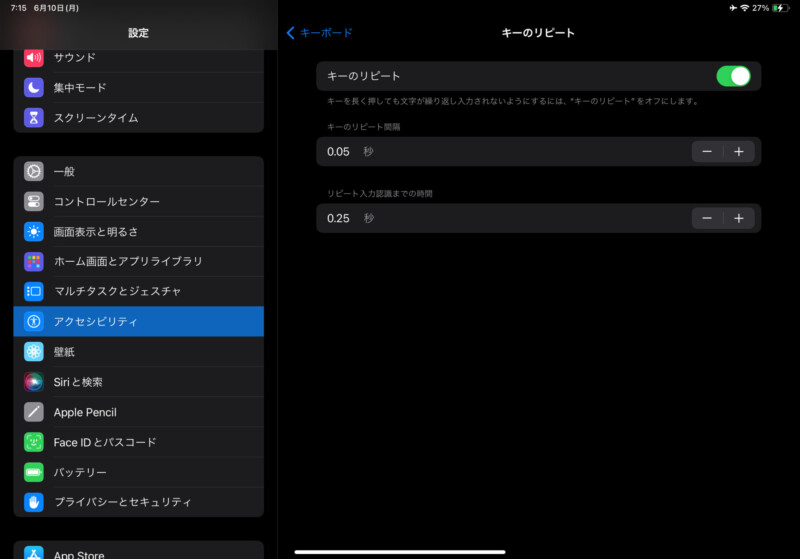Open App Store settings row
Image resolution: width=800 pixels, height=559 pixels.
pos(139,551)
